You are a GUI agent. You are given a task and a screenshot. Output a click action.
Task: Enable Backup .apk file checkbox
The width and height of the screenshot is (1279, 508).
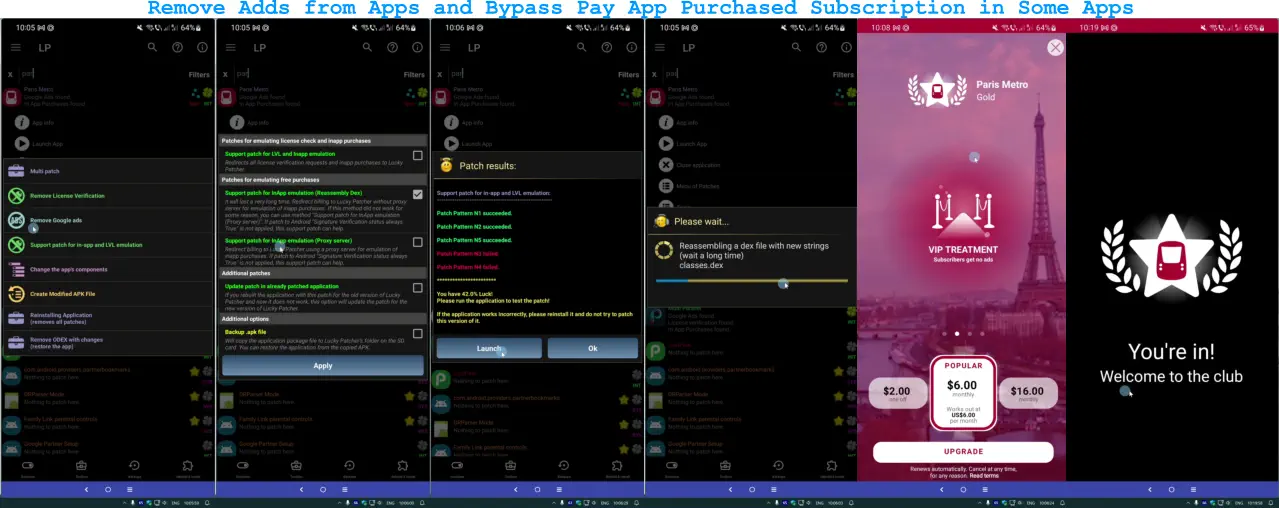[417, 334]
